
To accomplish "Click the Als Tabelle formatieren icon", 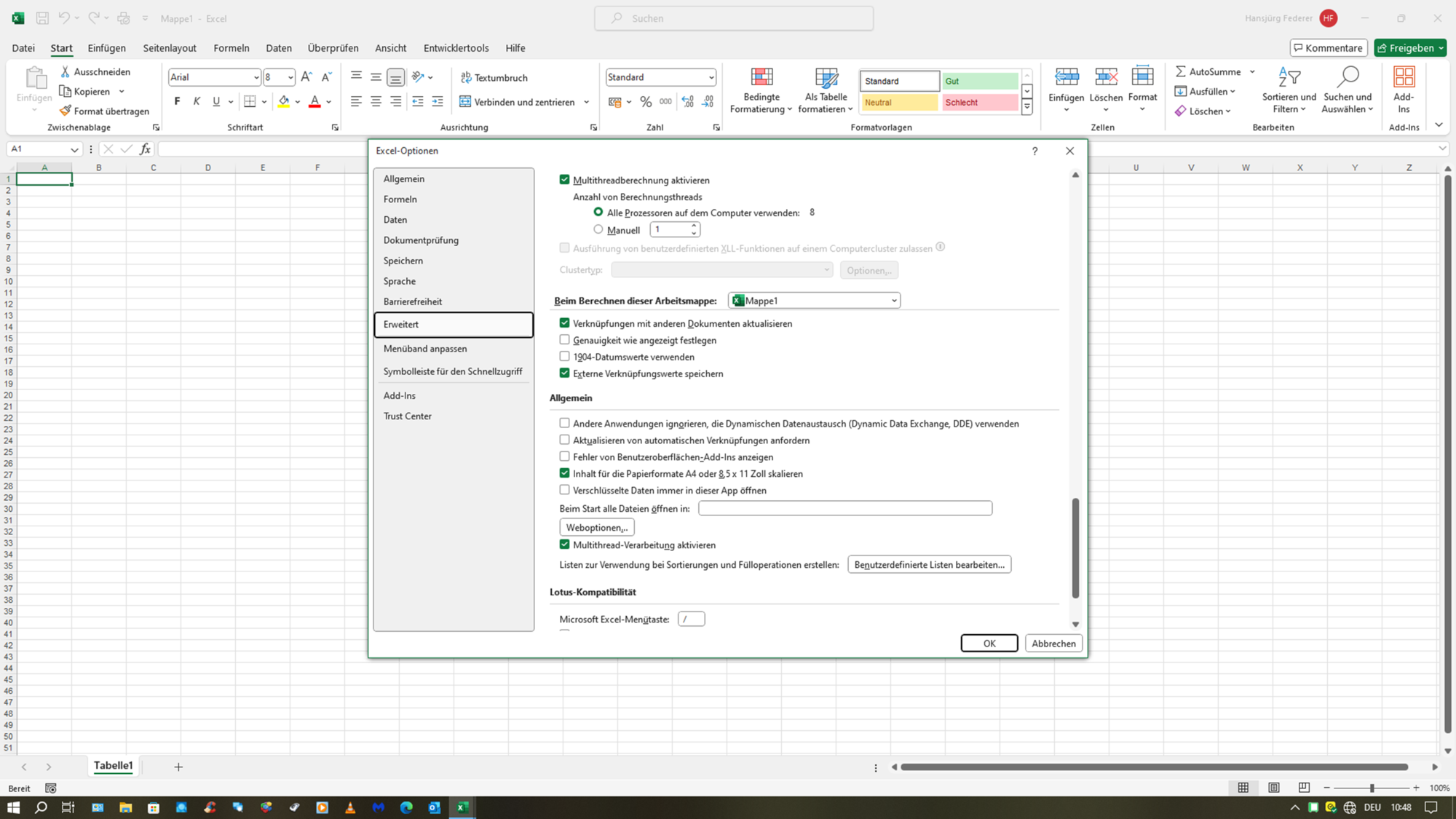I will tap(826, 77).
